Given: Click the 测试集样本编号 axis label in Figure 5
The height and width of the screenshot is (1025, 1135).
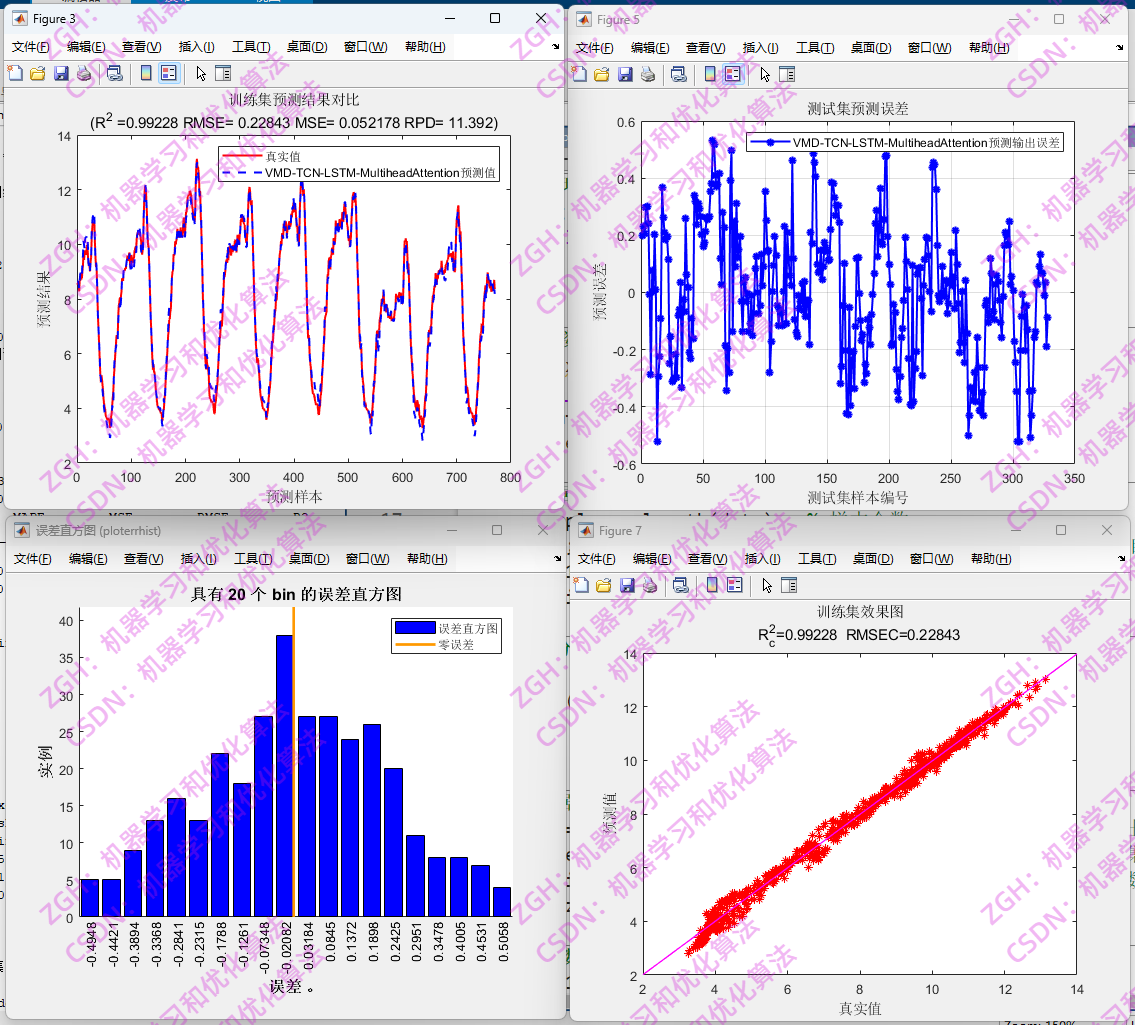Looking at the screenshot, I should click(x=858, y=497).
